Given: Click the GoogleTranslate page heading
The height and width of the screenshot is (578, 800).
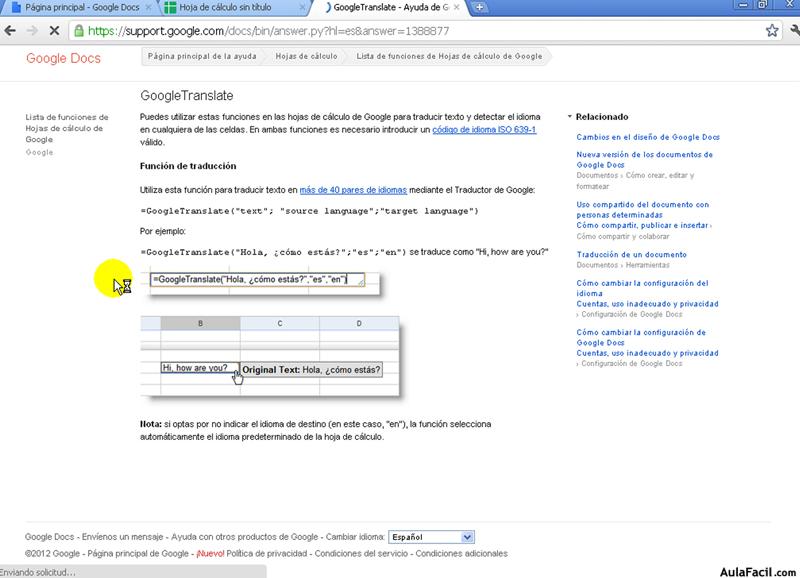Looking at the screenshot, I should [x=186, y=95].
